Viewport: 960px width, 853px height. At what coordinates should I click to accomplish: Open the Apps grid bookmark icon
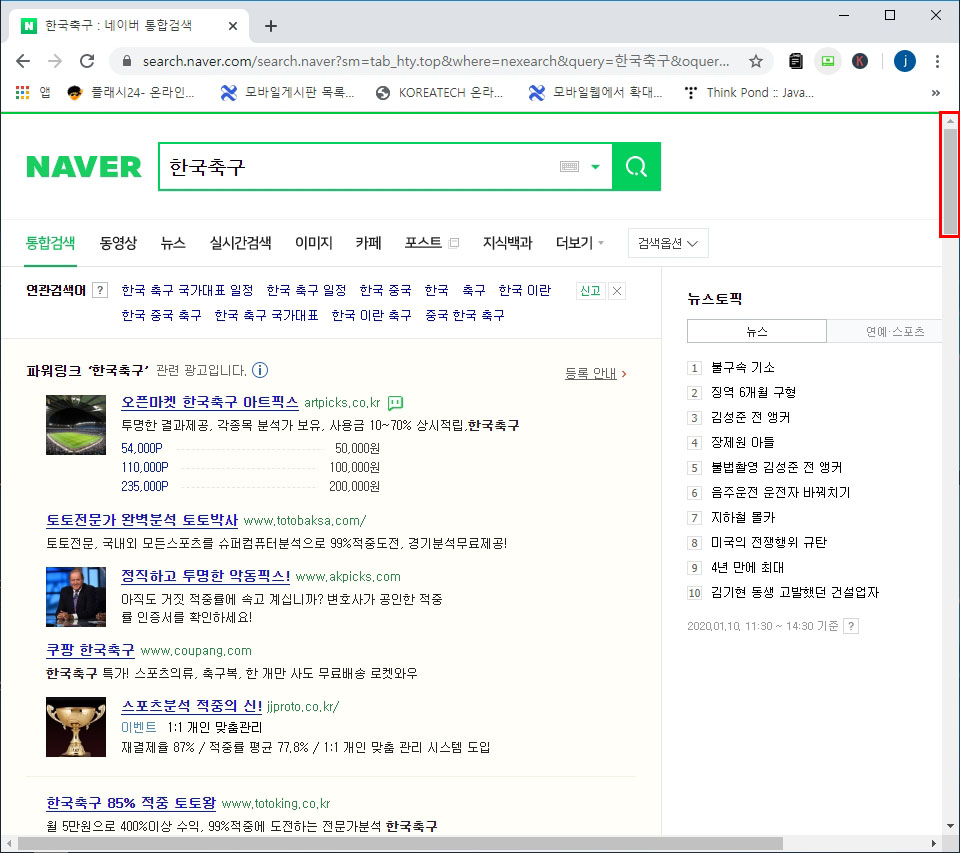click(23, 92)
